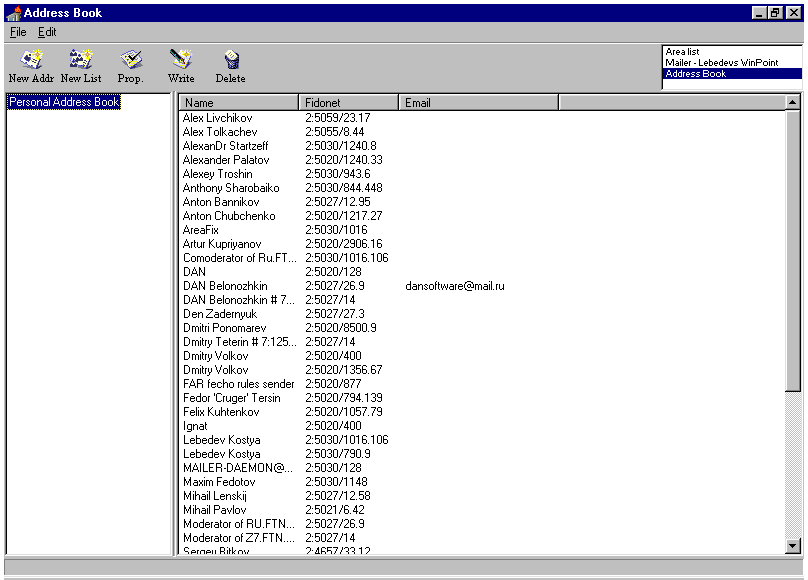808x580 pixels.
Task: Click email dansoftware@mail.ru
Action: click(x=454, y=286)
